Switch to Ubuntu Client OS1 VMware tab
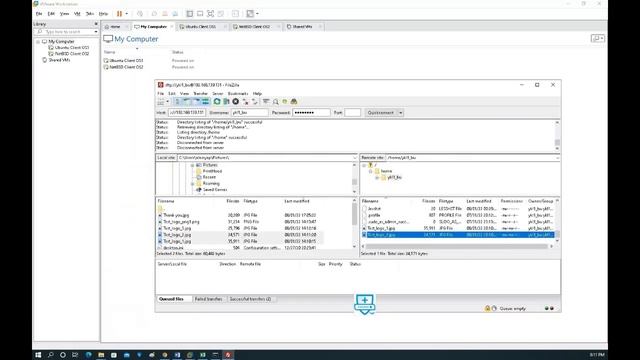 click(x=200, y=27)
